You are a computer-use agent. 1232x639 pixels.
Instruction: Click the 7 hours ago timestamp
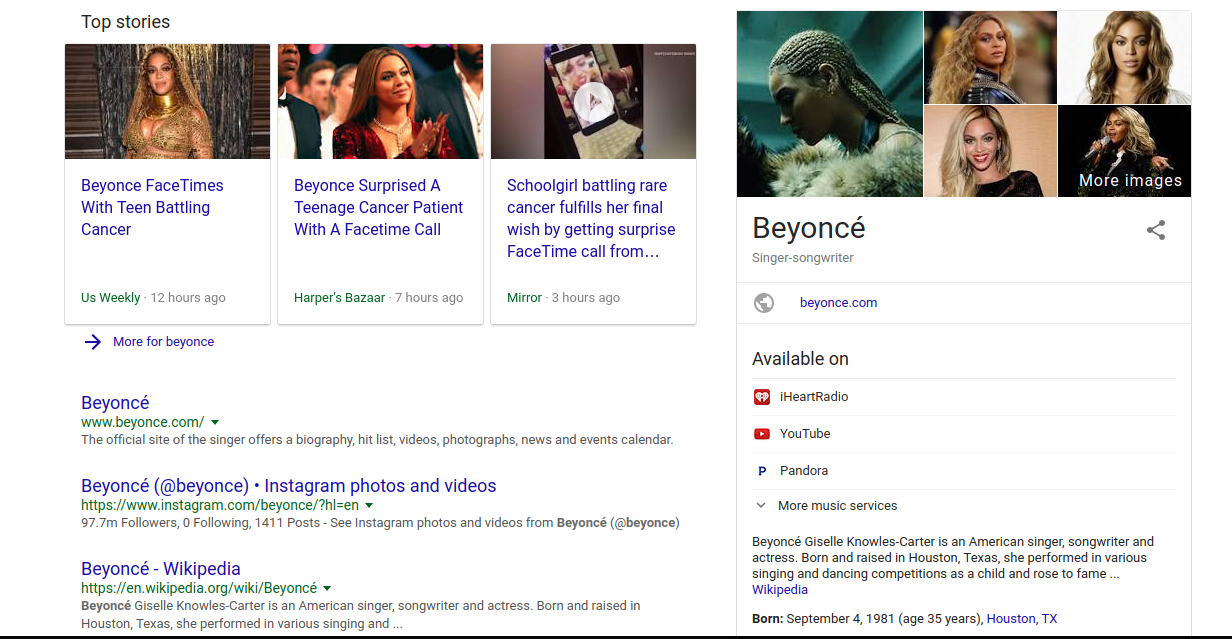point(429,298)
